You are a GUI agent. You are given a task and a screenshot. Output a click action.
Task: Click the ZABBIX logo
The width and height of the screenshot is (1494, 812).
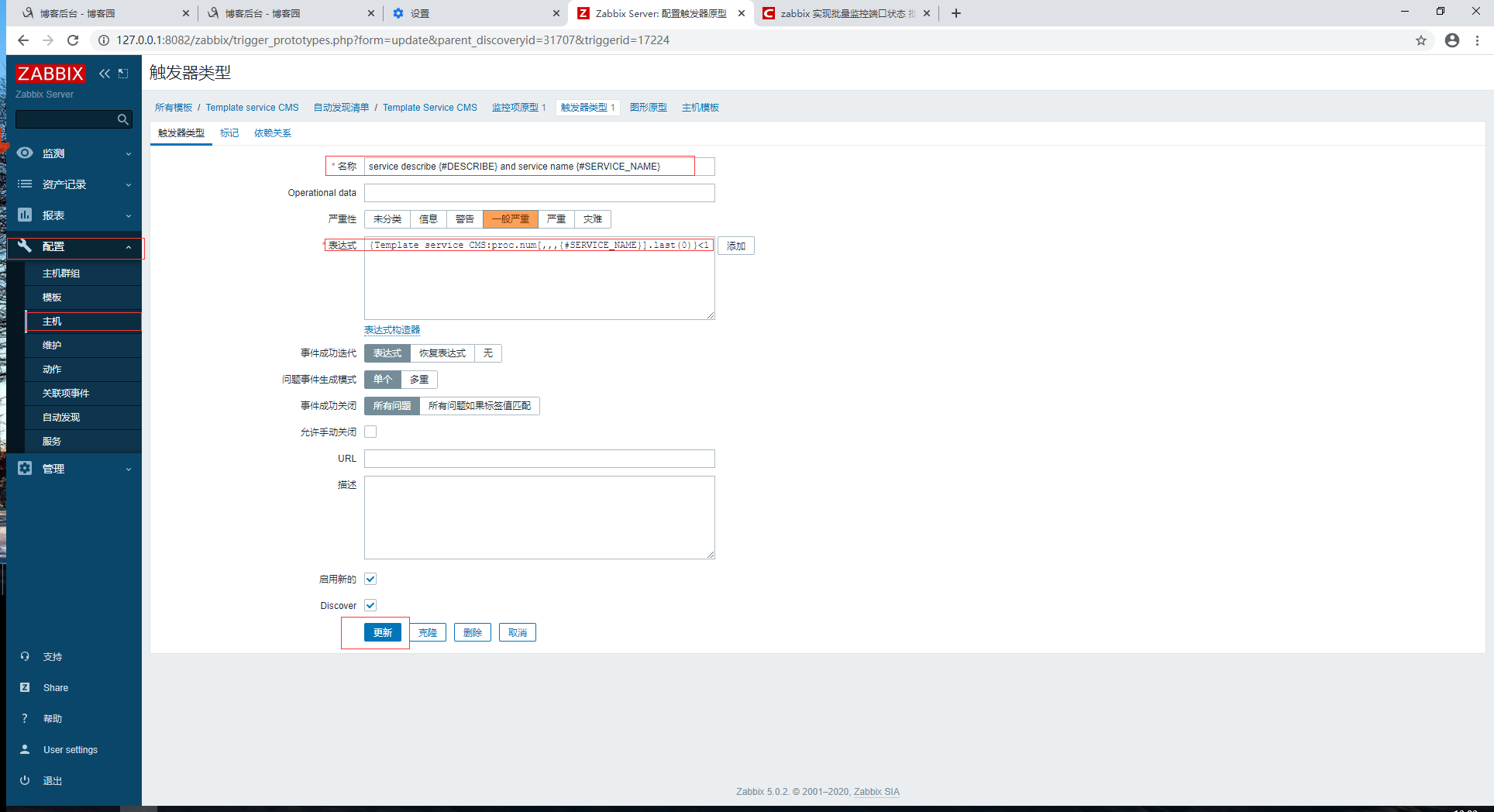[x=50, y=74]
